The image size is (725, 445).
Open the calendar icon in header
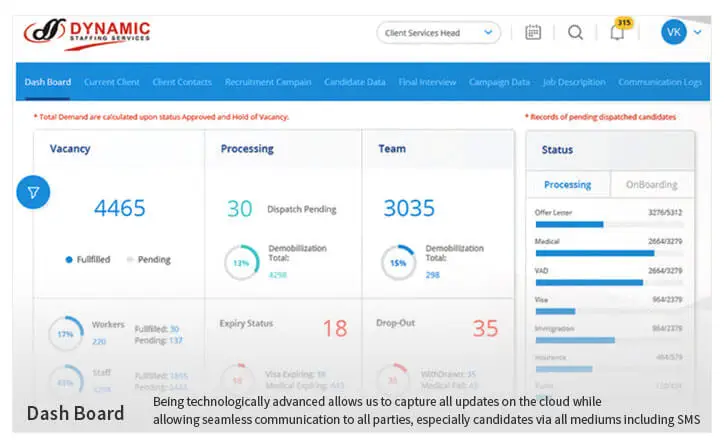coord(533,32)
